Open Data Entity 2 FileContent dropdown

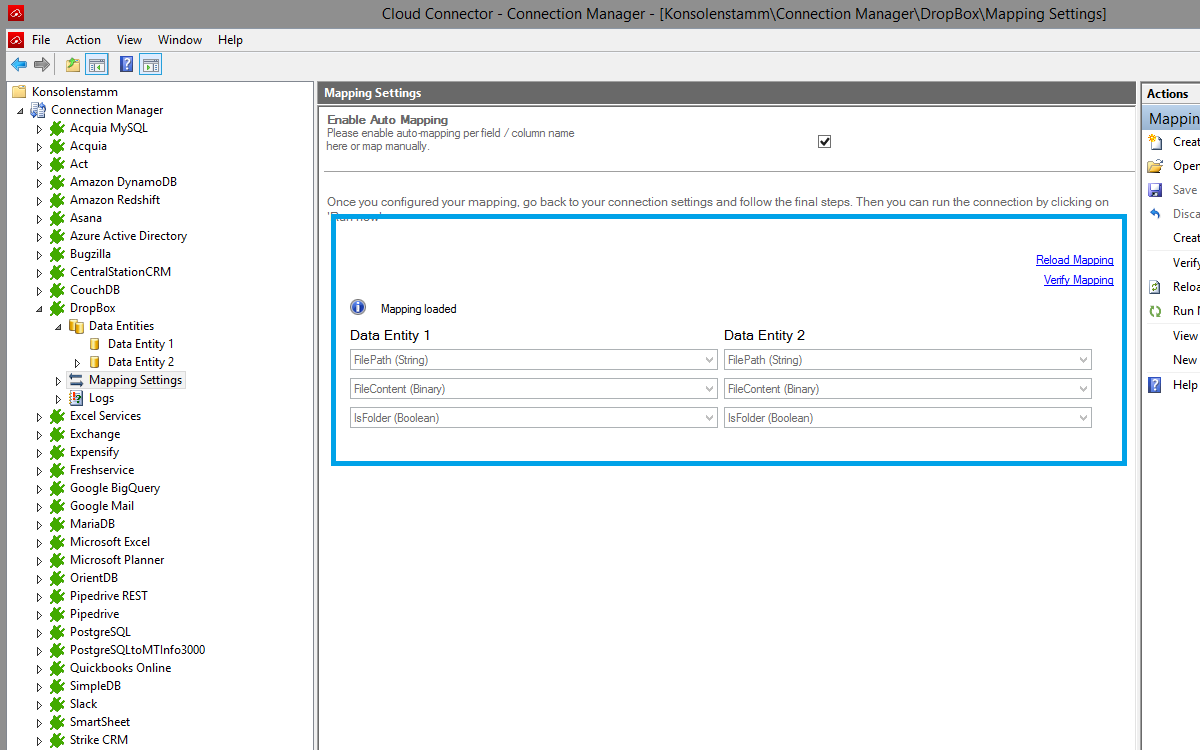pyautogui.click(x=1083, y=389)
